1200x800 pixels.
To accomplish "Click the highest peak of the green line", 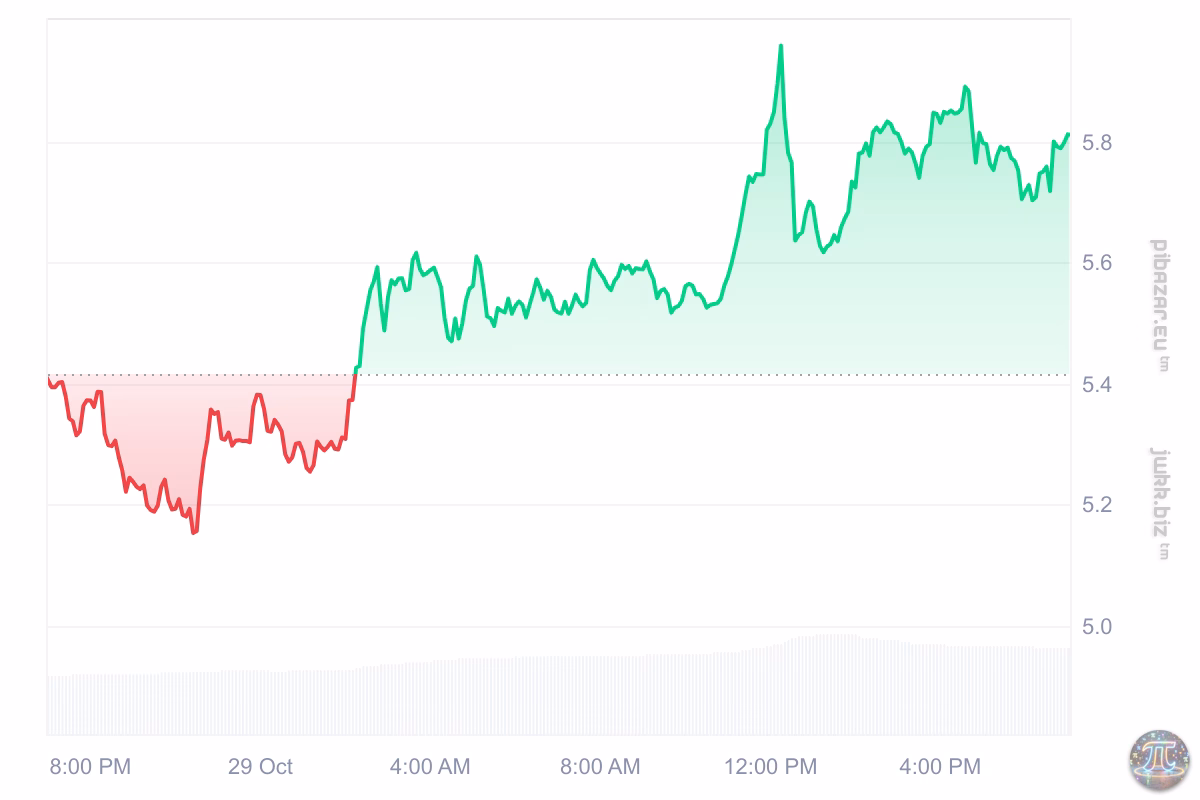I will tap(781, 46).
